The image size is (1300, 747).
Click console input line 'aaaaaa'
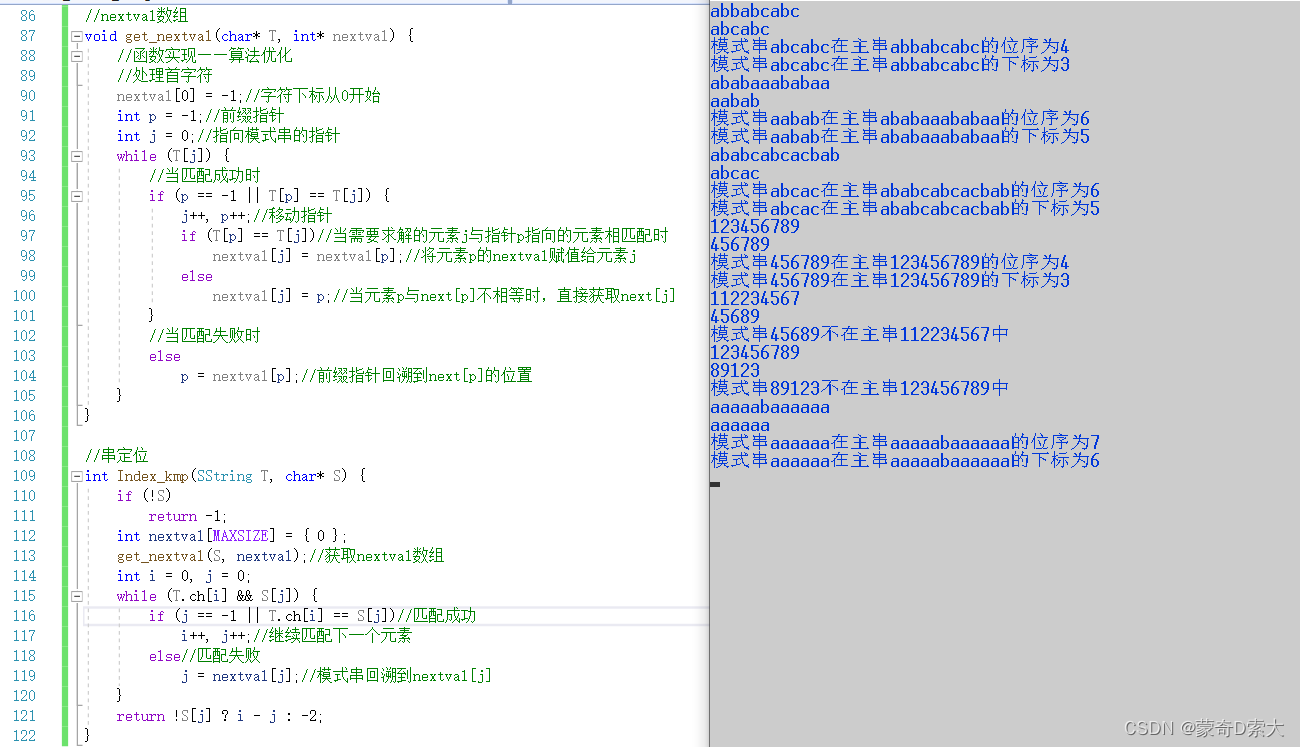(x=740, y=425)
